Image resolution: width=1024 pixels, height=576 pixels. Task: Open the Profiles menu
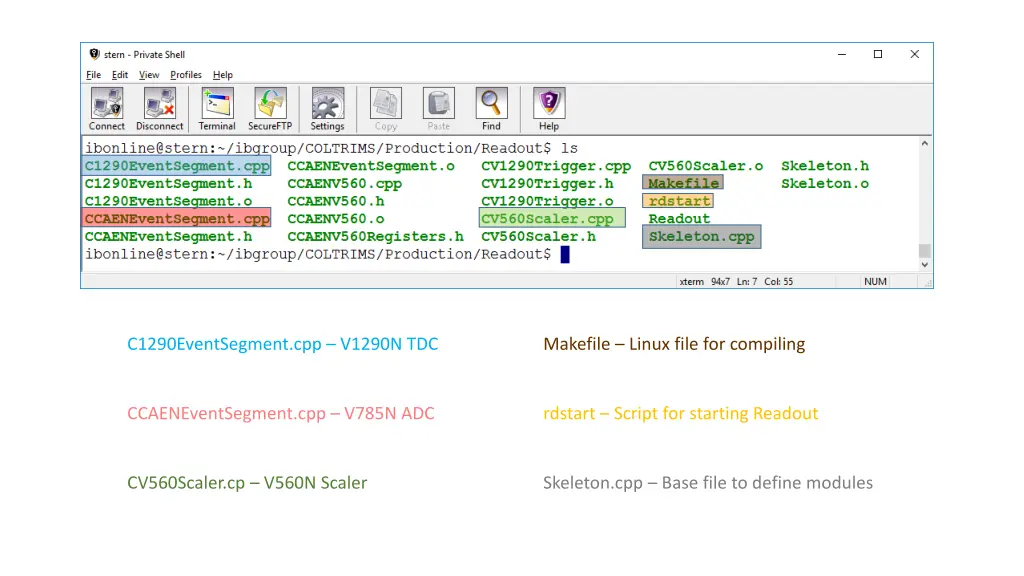[x=186, y=75]
